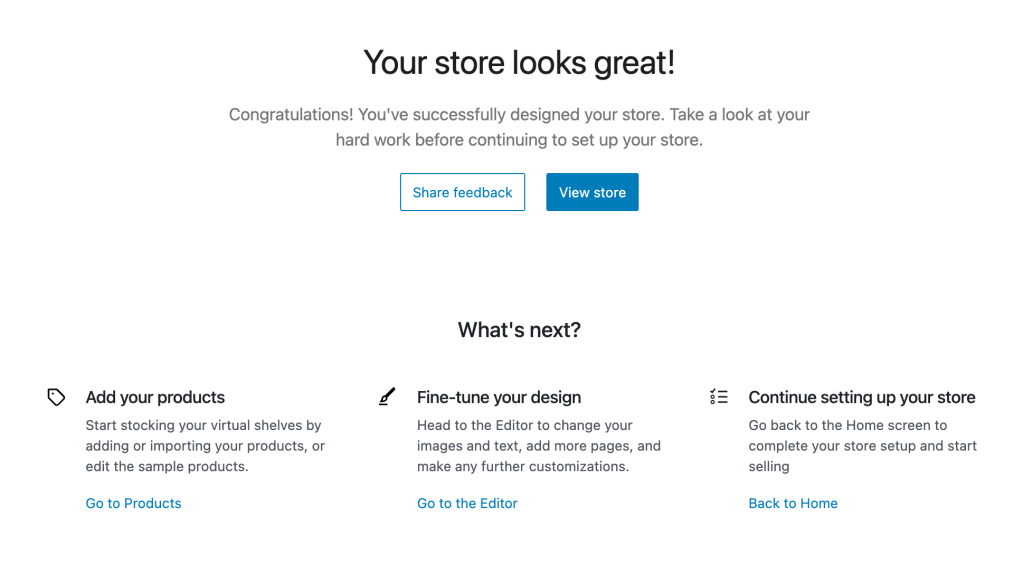Click the 'Add your products' title
This screenshot has width=1023, height=573.
[155, 397]
